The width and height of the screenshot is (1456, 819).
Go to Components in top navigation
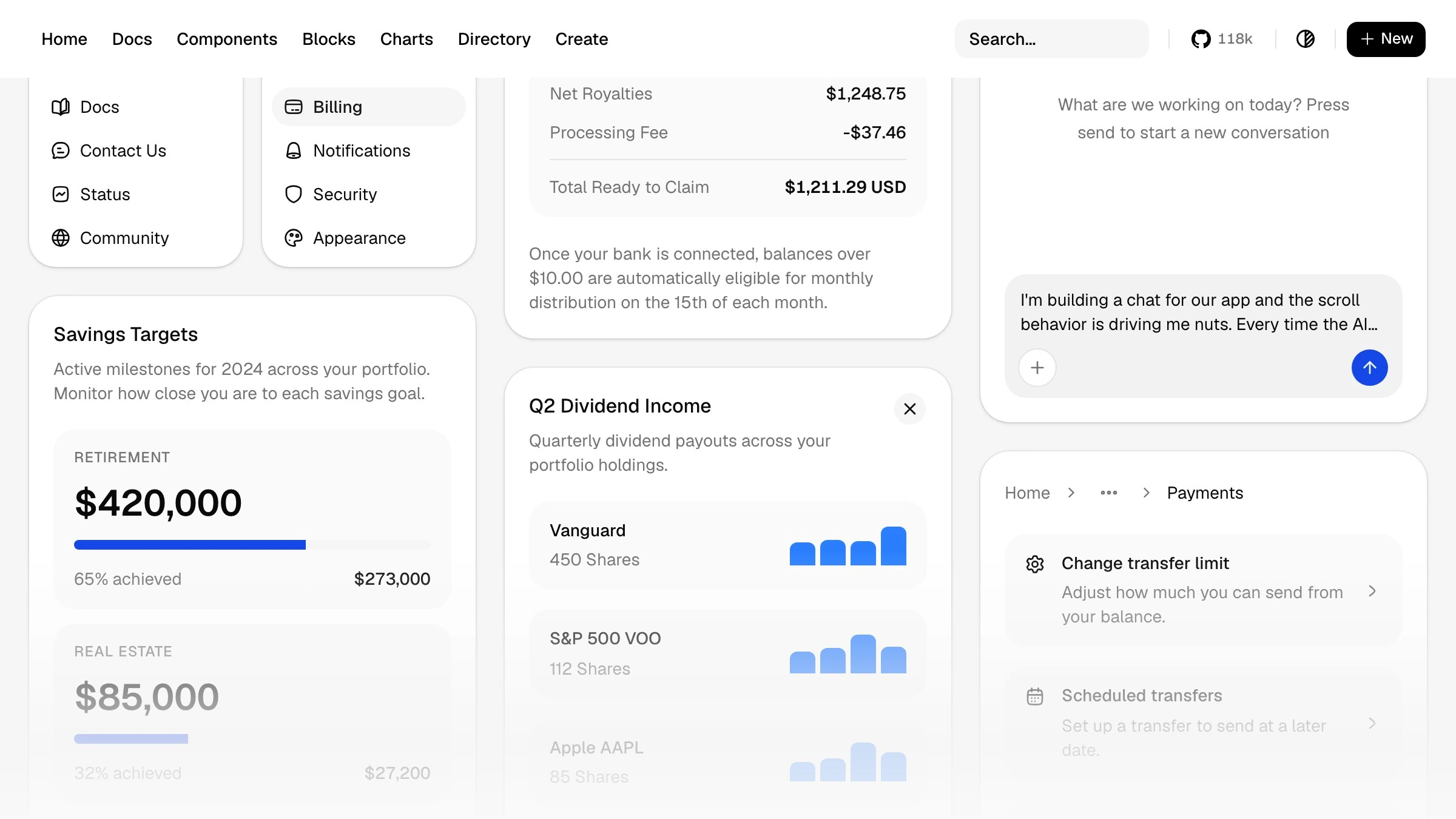(227, 39)
